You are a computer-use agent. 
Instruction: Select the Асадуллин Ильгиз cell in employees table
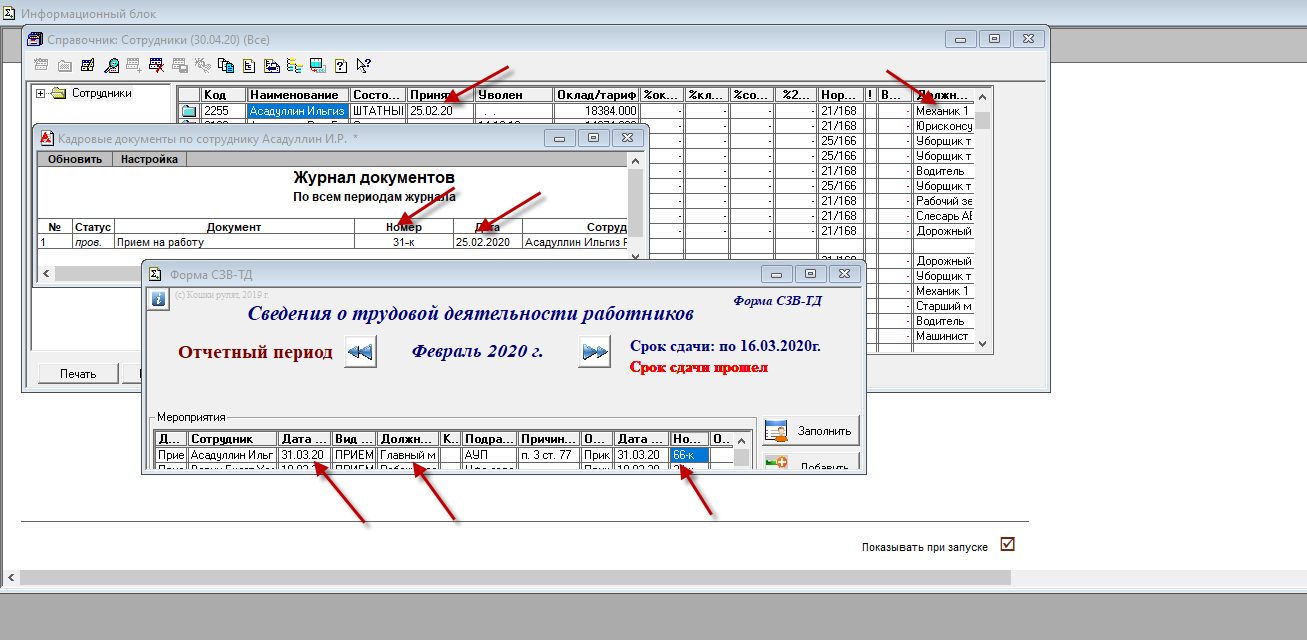pos(297,111)
